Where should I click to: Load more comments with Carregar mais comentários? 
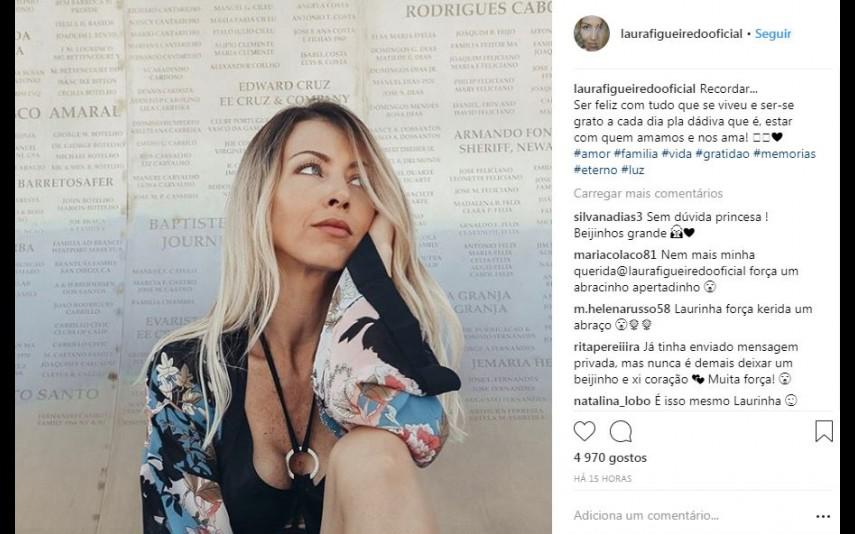tap(648, 194)
